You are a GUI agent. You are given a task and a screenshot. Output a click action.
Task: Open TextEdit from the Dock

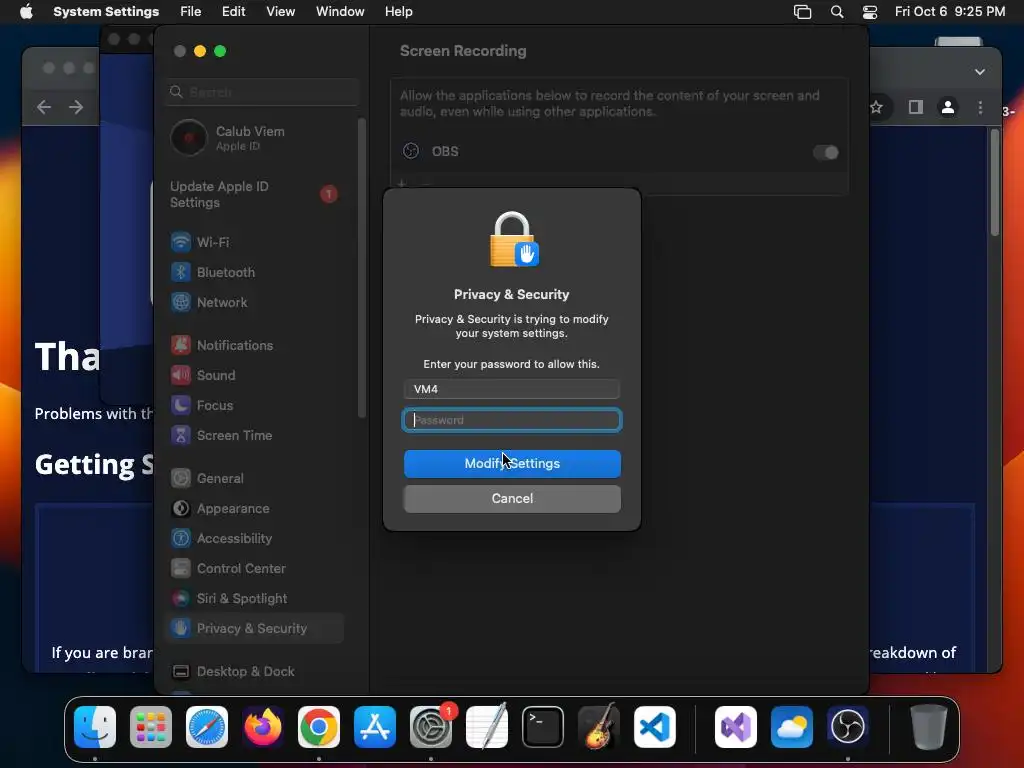tap(487, 727)
